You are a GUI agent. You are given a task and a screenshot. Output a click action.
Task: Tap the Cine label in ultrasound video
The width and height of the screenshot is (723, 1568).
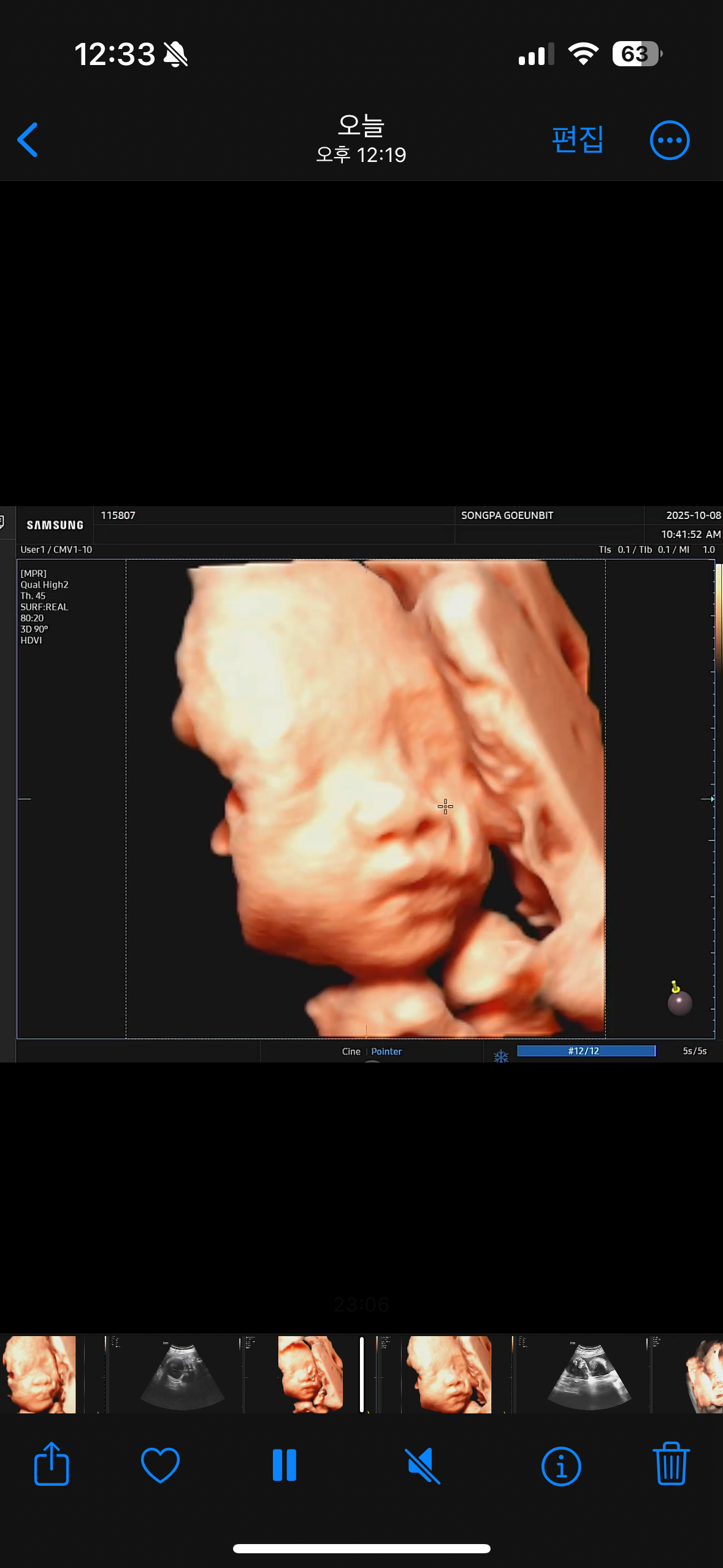pyautogui.click(x=351, y=1051)
